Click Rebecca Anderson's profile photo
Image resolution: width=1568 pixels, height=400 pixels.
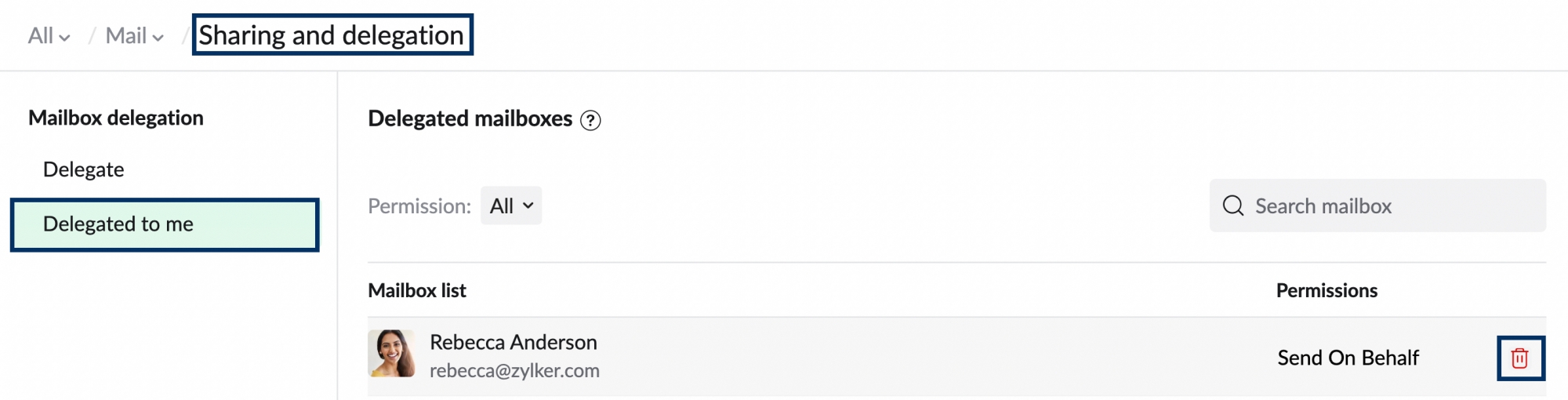391,353
